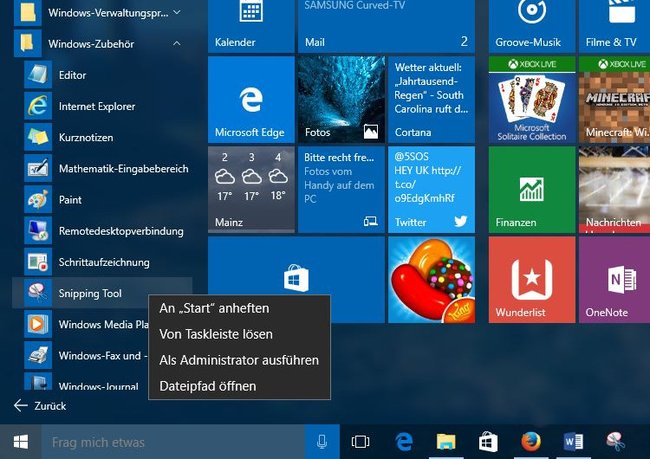Screen dimensions: 650x459
Task: Open Snipping Tool from the taskbar
Action: 616,442
